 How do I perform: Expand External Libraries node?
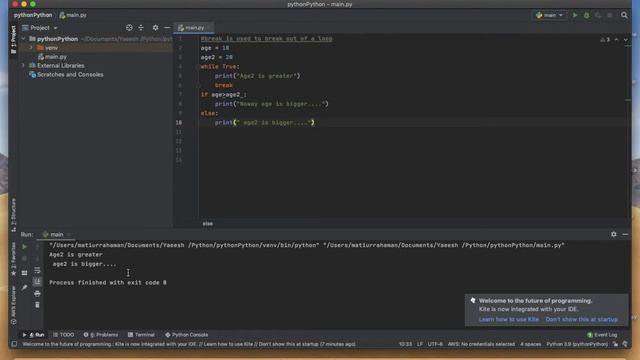23,65
